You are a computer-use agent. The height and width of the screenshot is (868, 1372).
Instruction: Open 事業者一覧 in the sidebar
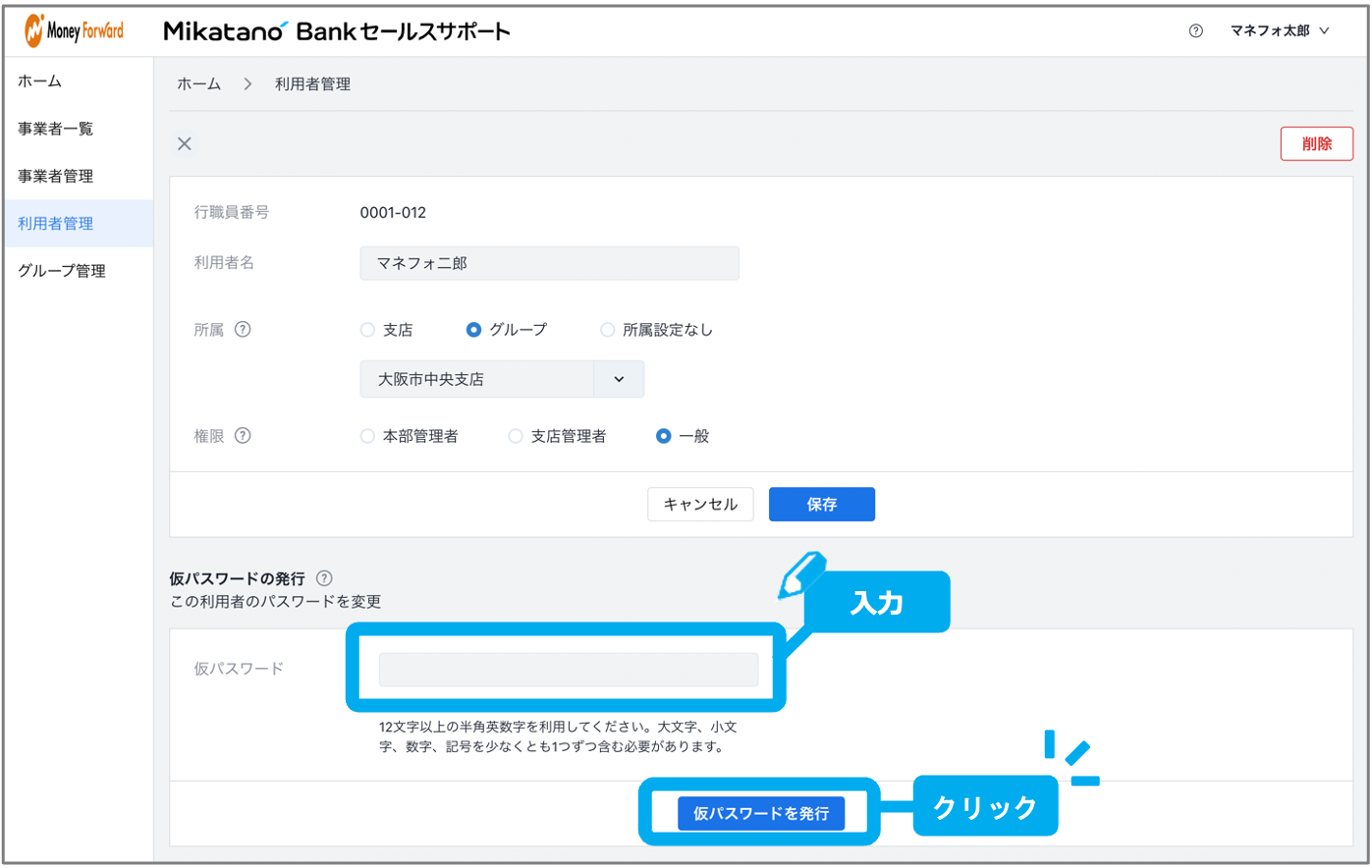tap(77, 129)
